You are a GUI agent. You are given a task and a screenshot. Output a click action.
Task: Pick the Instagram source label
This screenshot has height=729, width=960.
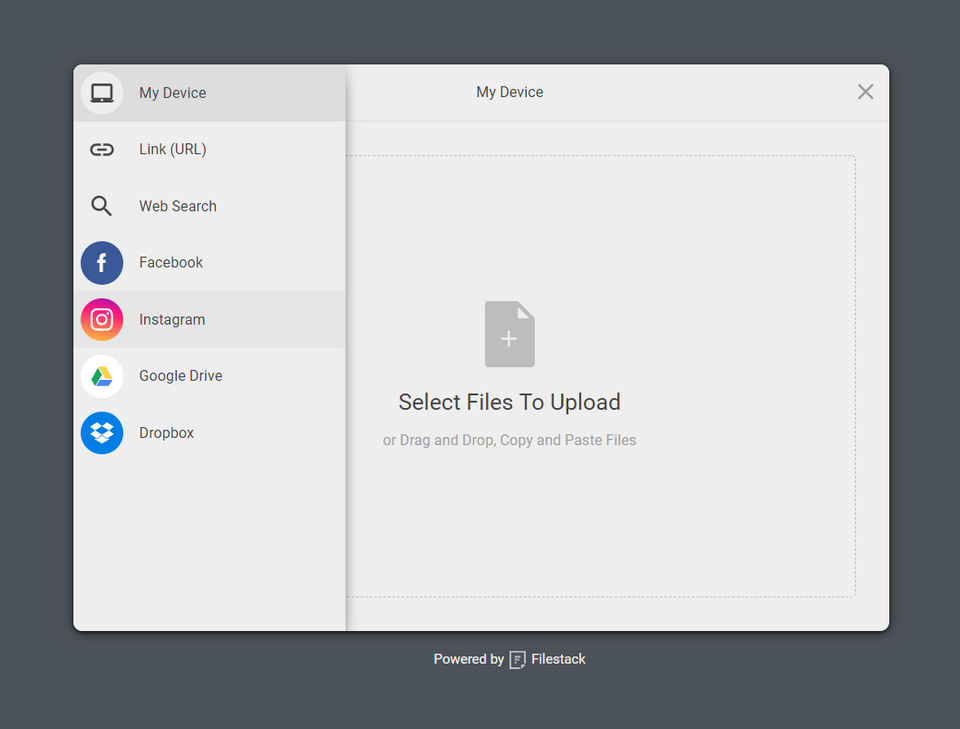tap(172, 320)
